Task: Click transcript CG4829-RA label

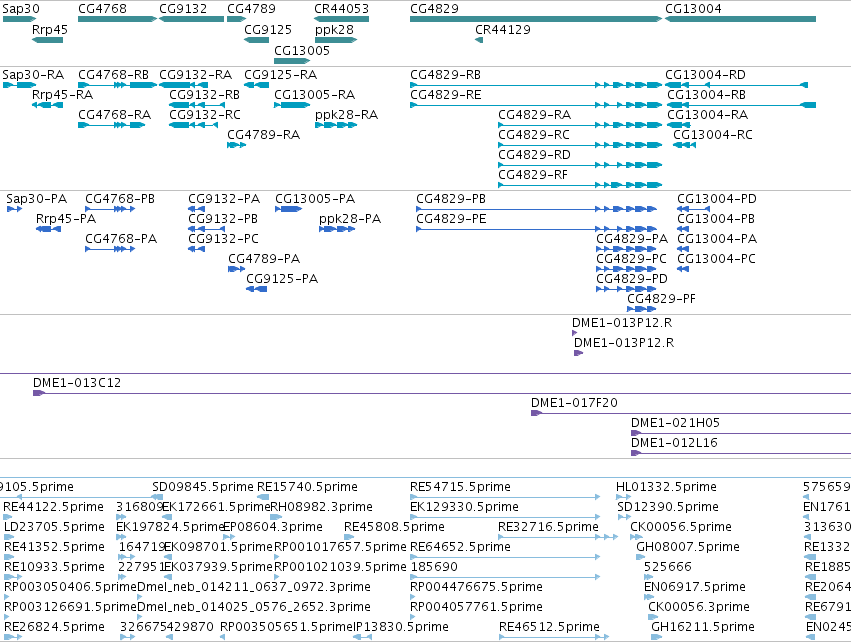Action: [535, 115]
